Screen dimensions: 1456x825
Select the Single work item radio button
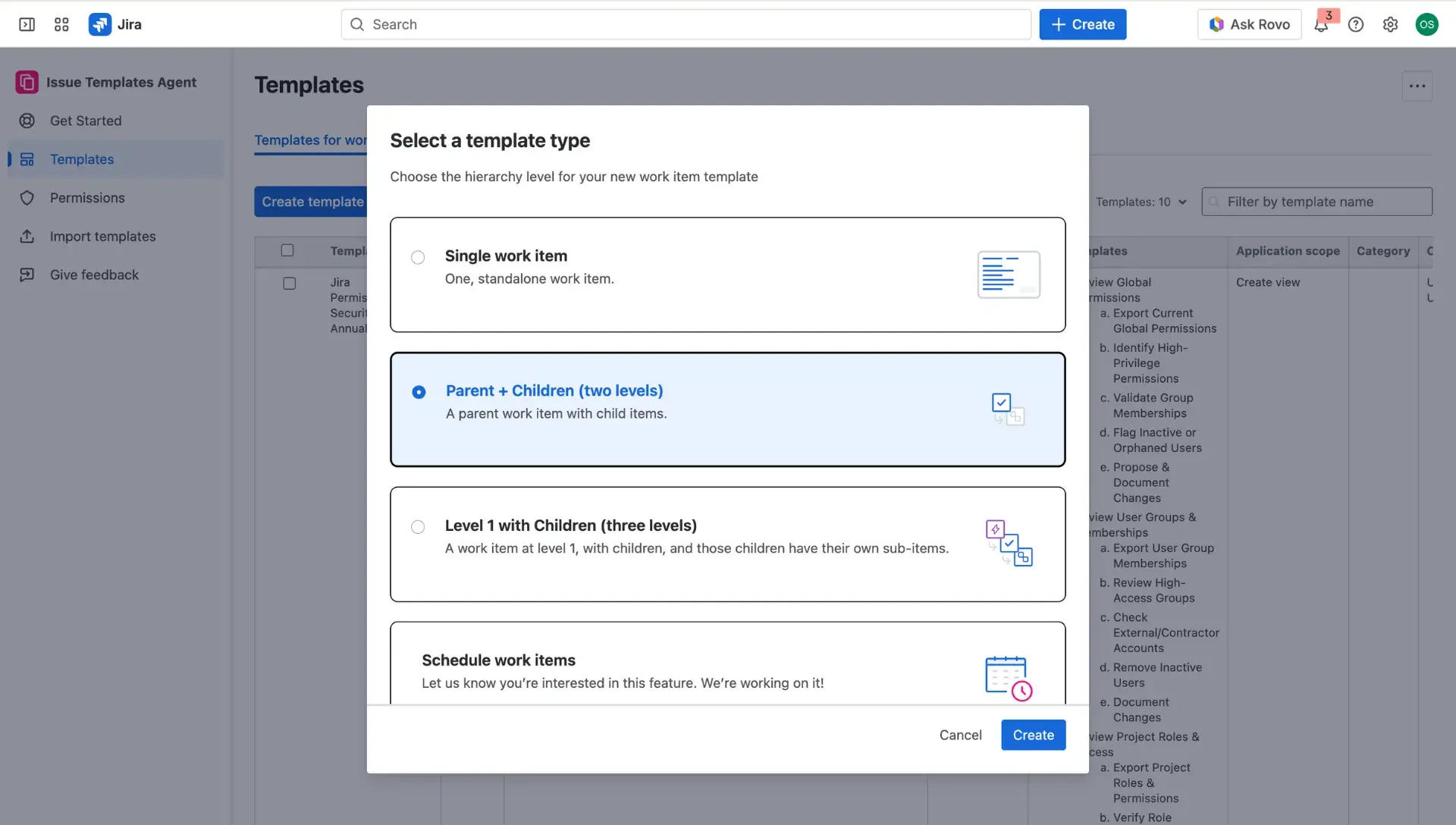point(418,257)
